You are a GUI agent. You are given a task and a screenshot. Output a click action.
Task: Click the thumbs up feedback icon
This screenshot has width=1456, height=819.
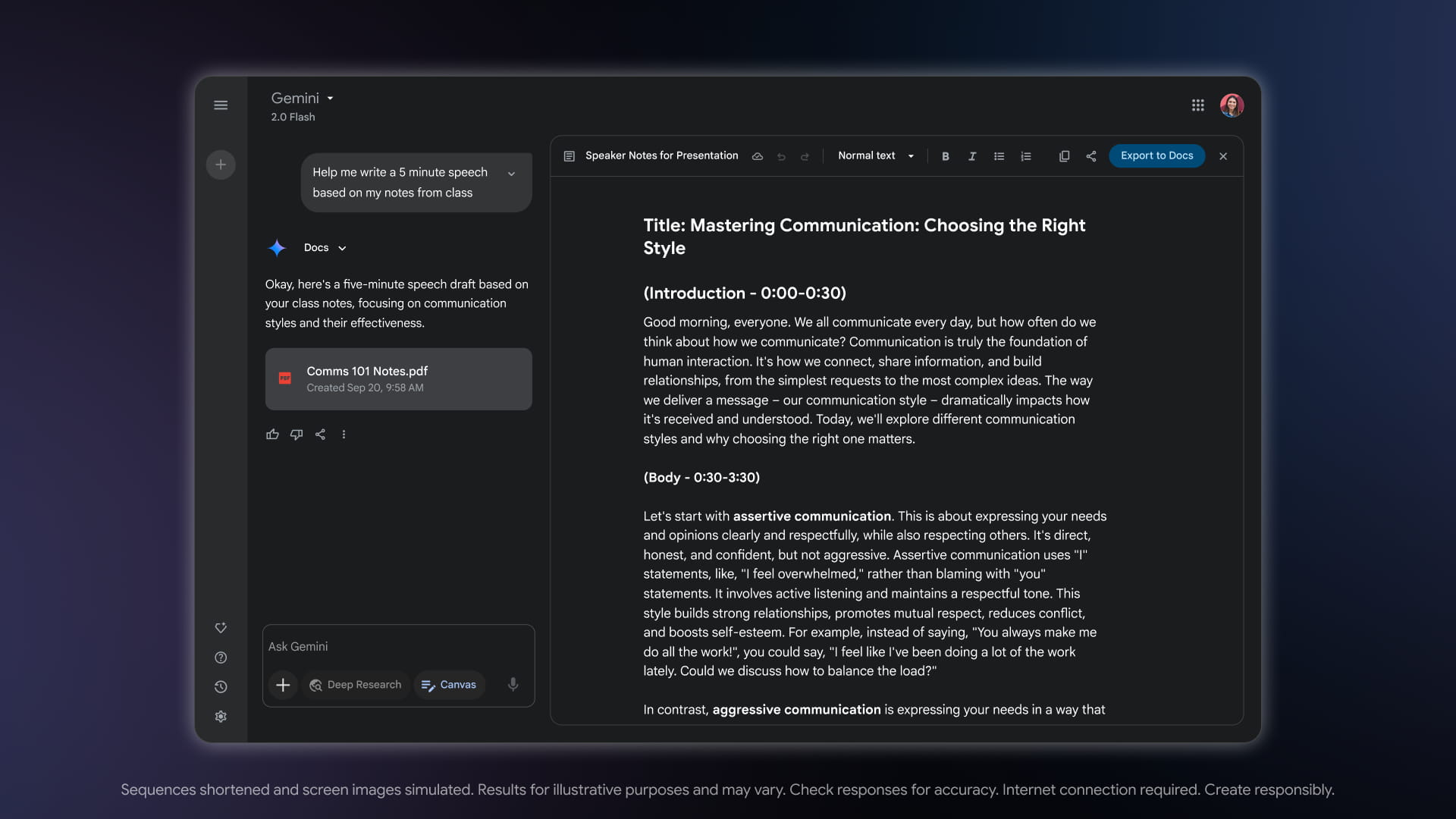tap(272, 435)
